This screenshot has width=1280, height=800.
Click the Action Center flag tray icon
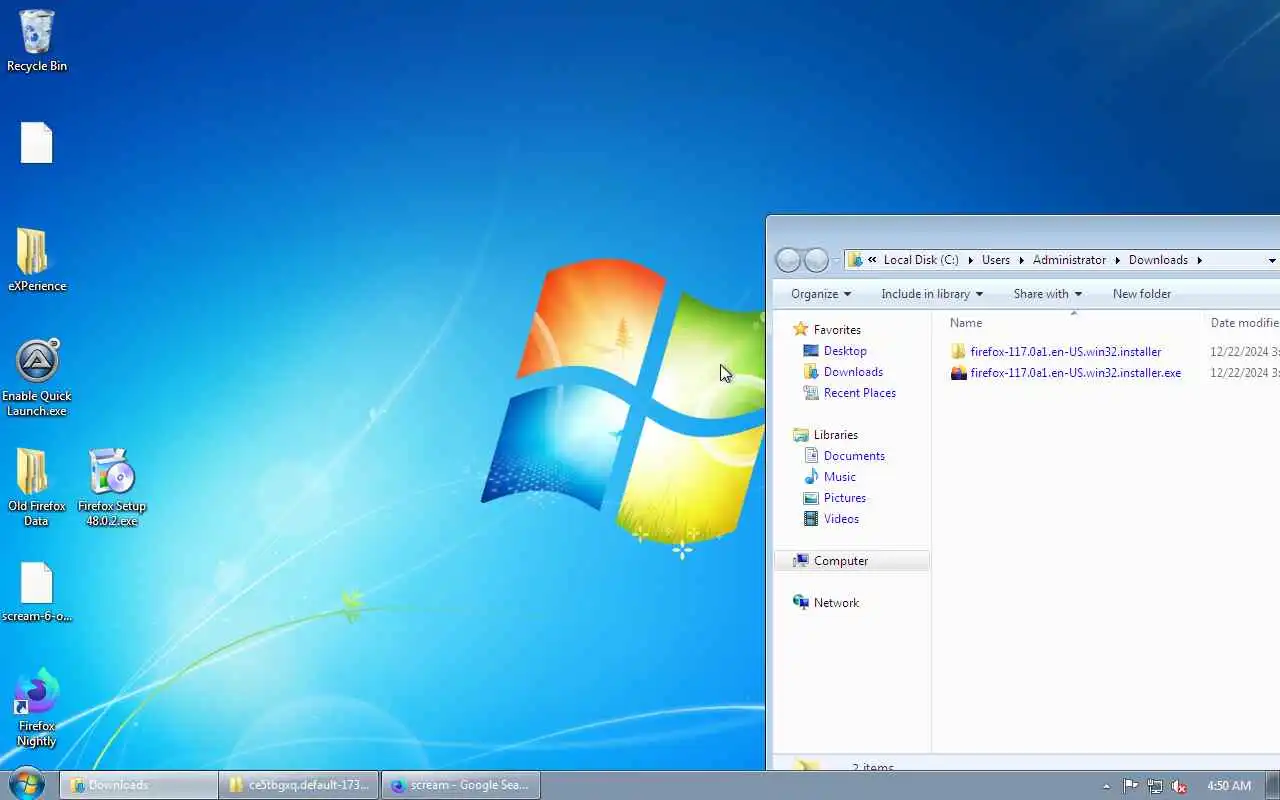1131,786
